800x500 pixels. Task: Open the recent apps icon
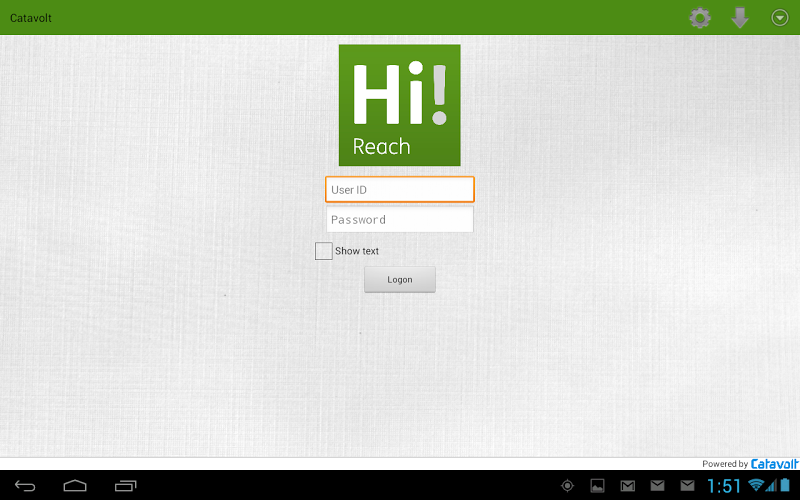[125, 486]
